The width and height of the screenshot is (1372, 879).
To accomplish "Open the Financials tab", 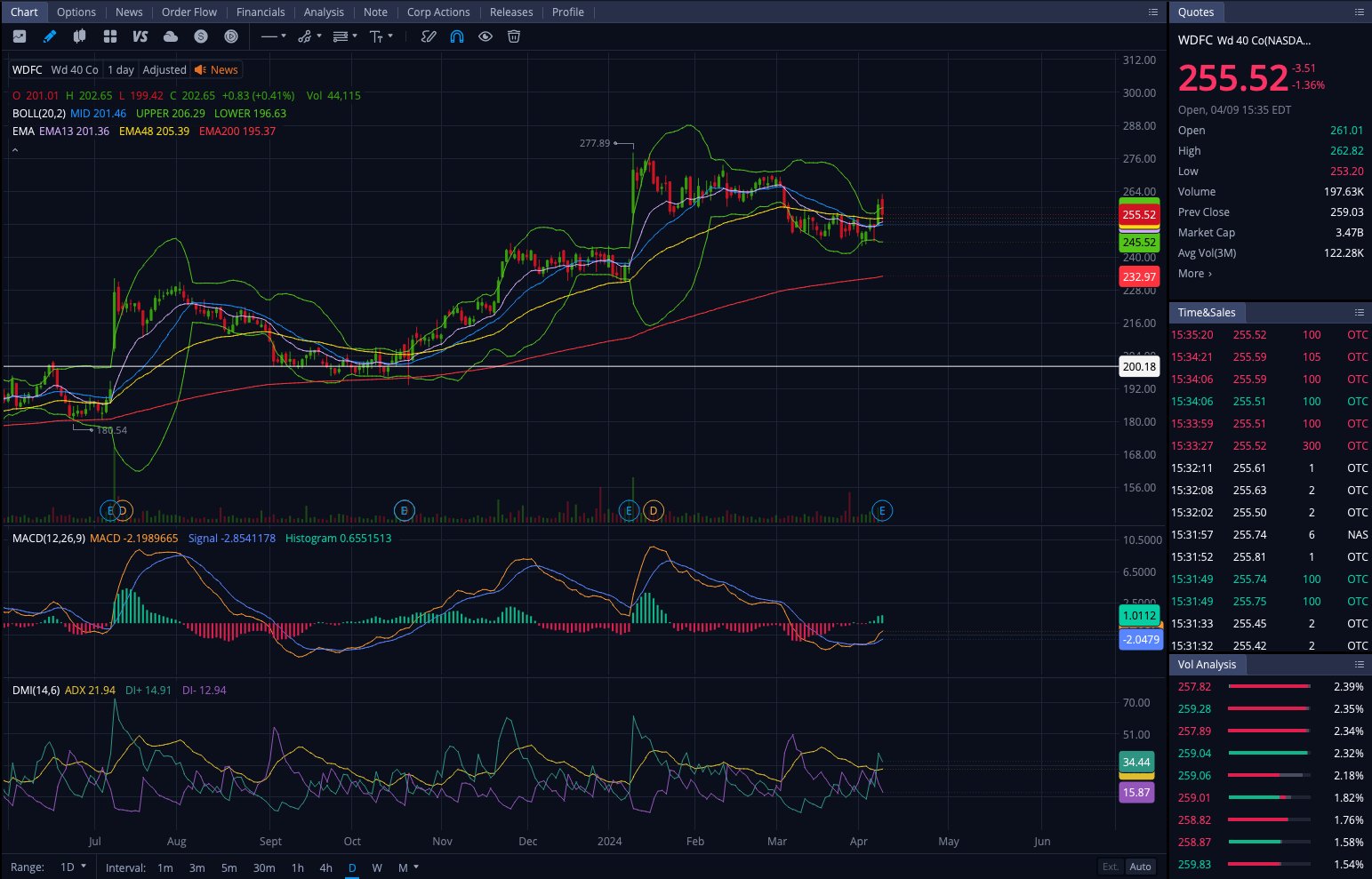I will 261,12.
